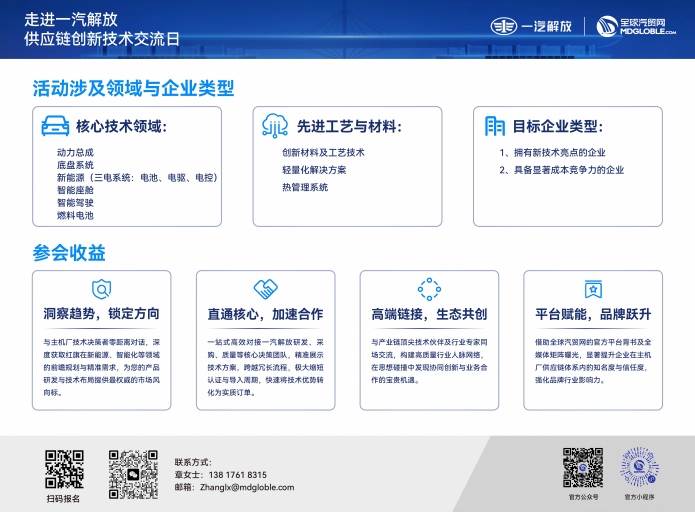
Task: Click the paragraph starting 与产业链顶尖技术伙伴
Action: (429, 361)
